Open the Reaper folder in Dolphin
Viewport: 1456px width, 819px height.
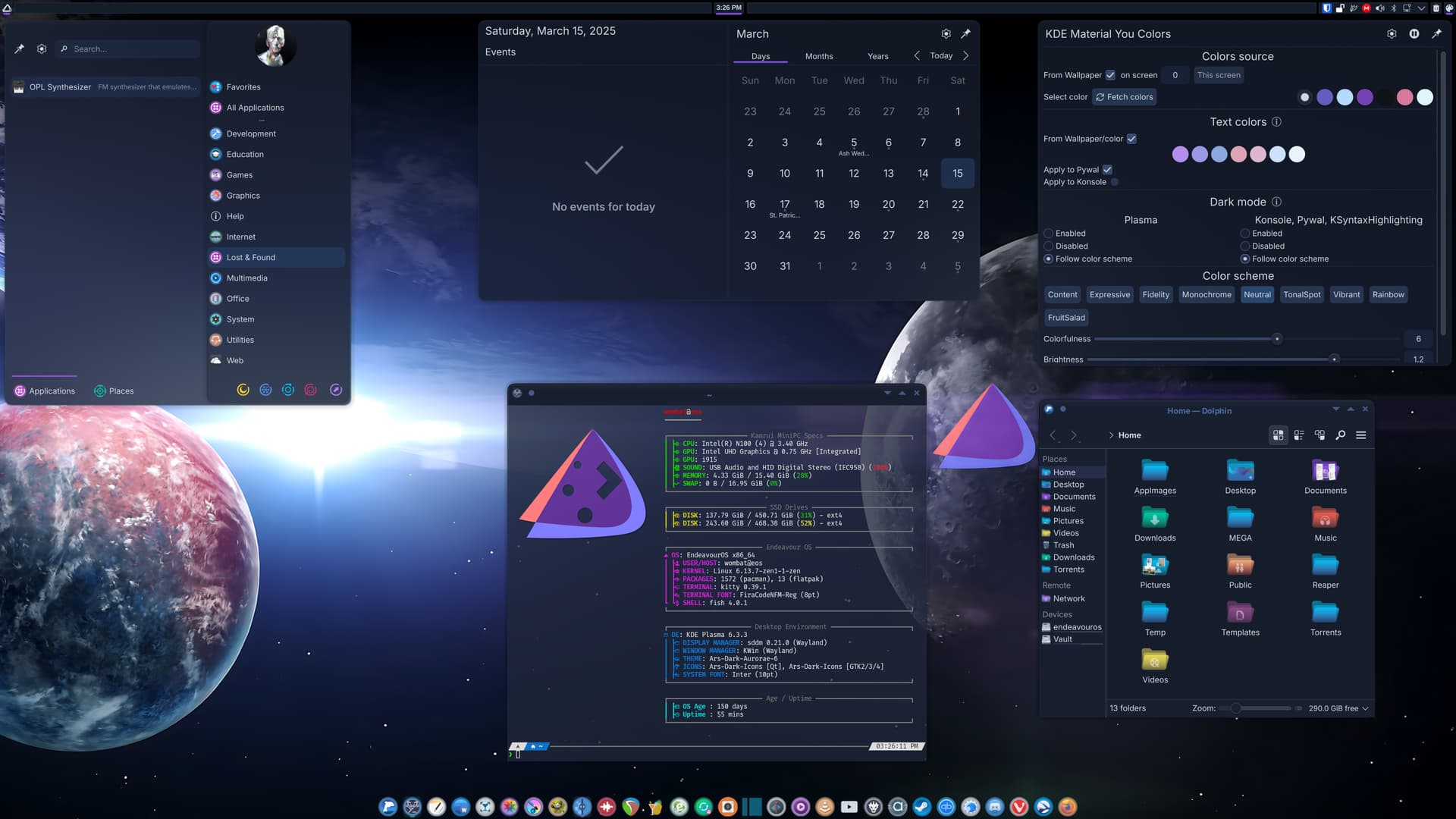coord(1326,572)
